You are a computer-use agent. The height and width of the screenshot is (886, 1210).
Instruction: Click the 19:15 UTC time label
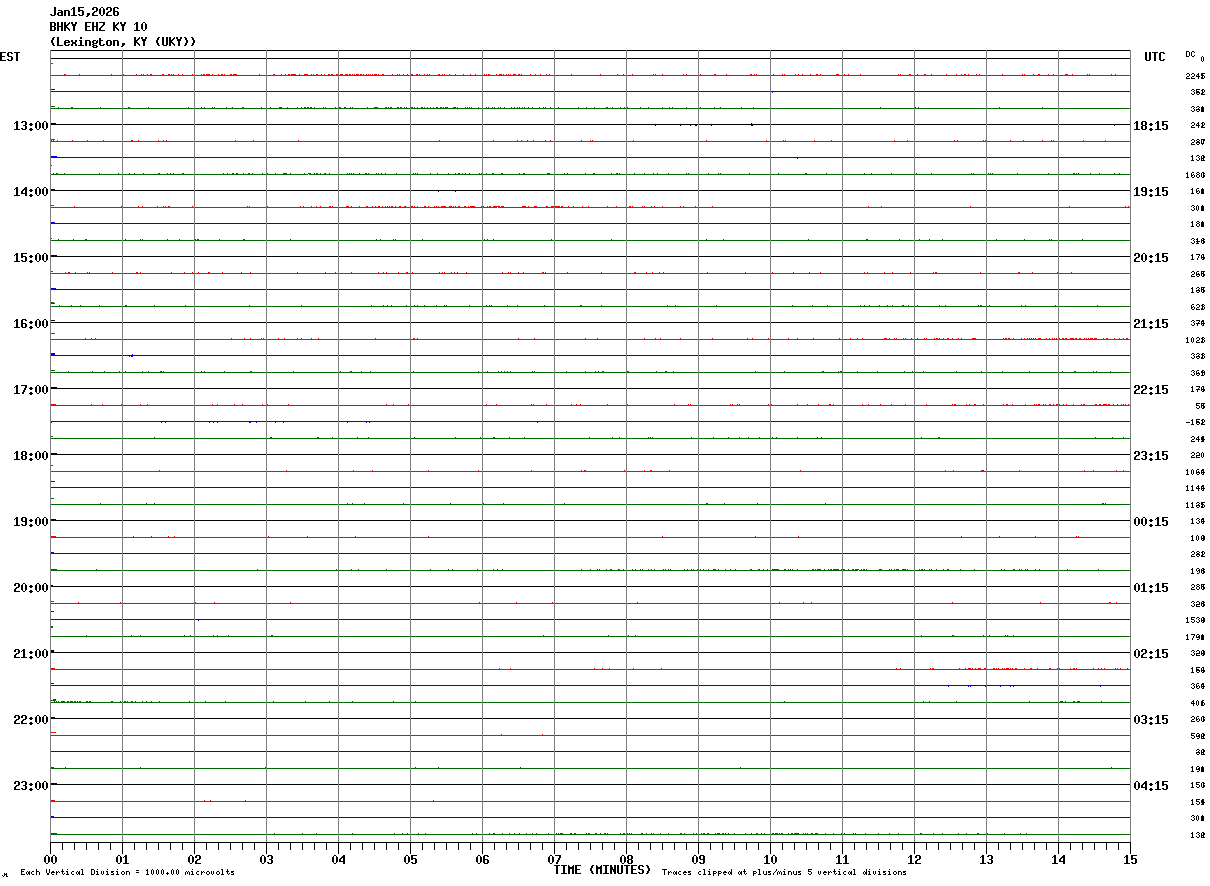pos(1151,191)
